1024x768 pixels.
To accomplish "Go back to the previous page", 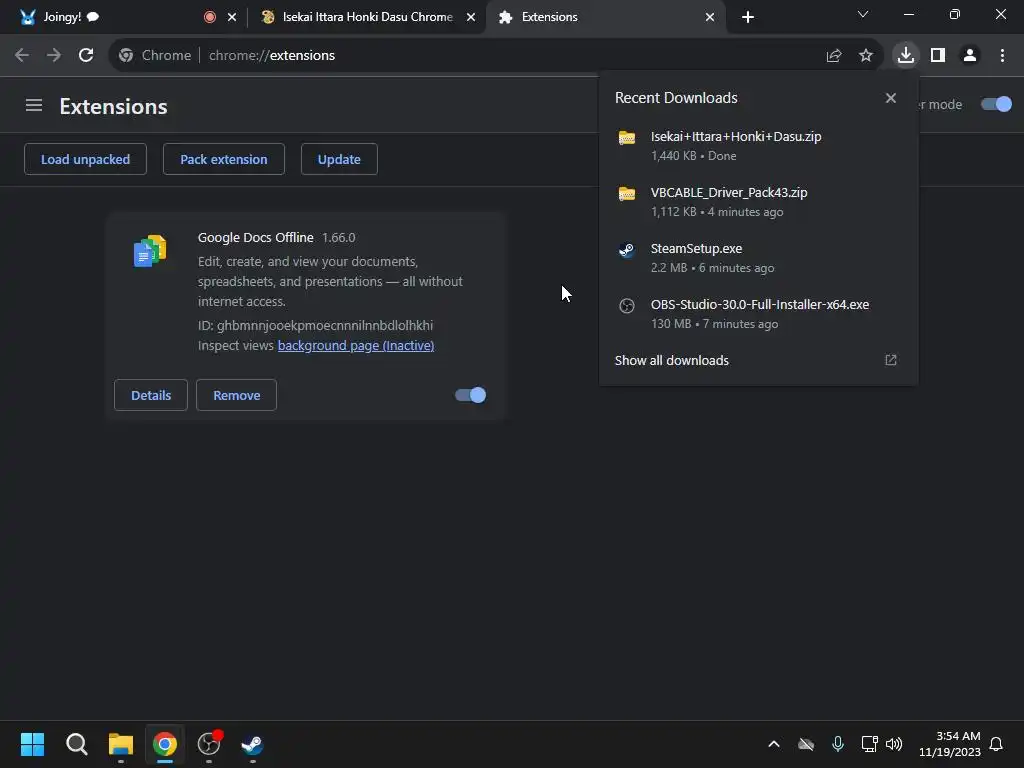I will (x=22, y=56).
